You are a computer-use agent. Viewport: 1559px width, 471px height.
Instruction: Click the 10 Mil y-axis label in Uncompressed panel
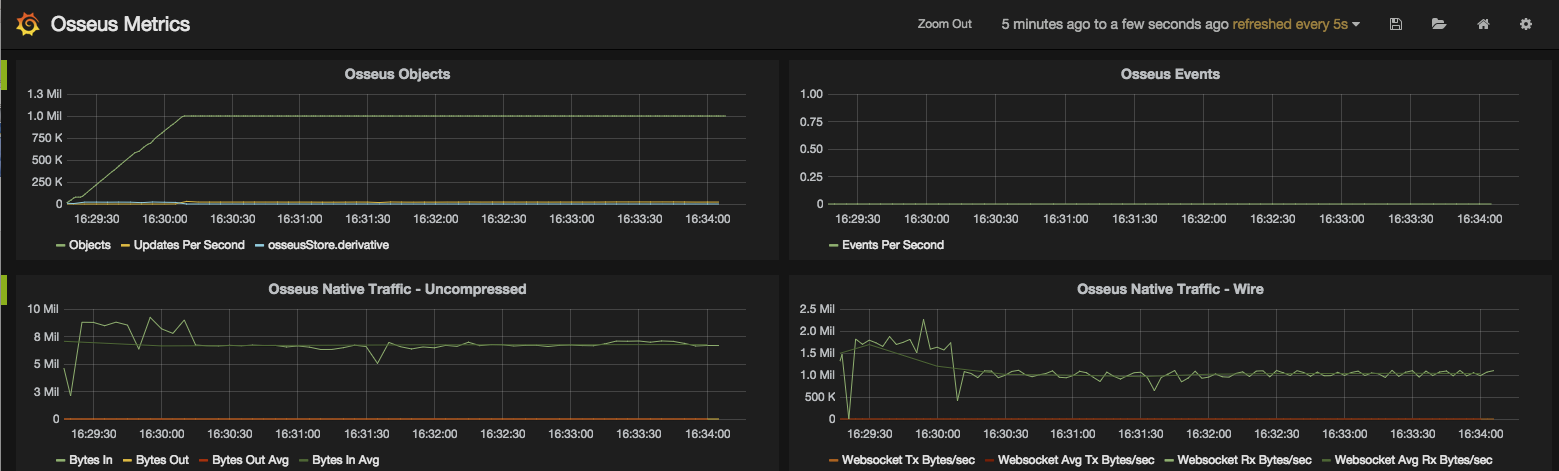coord(45,309)
